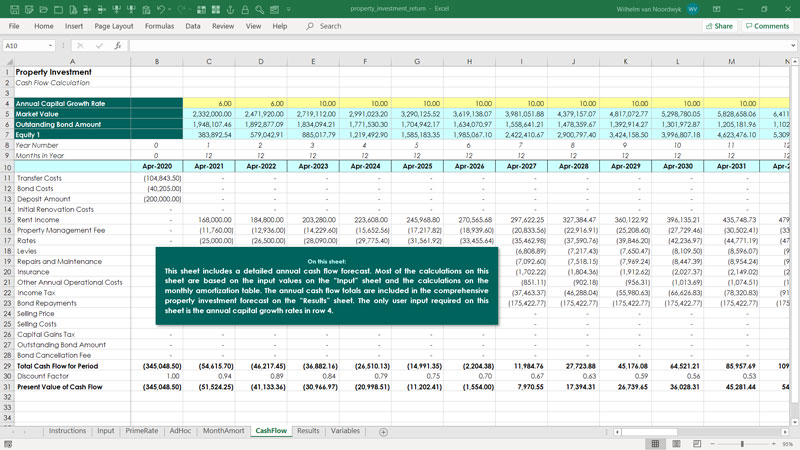Open the File menu
800x450 pixels.
pos(14,26)
